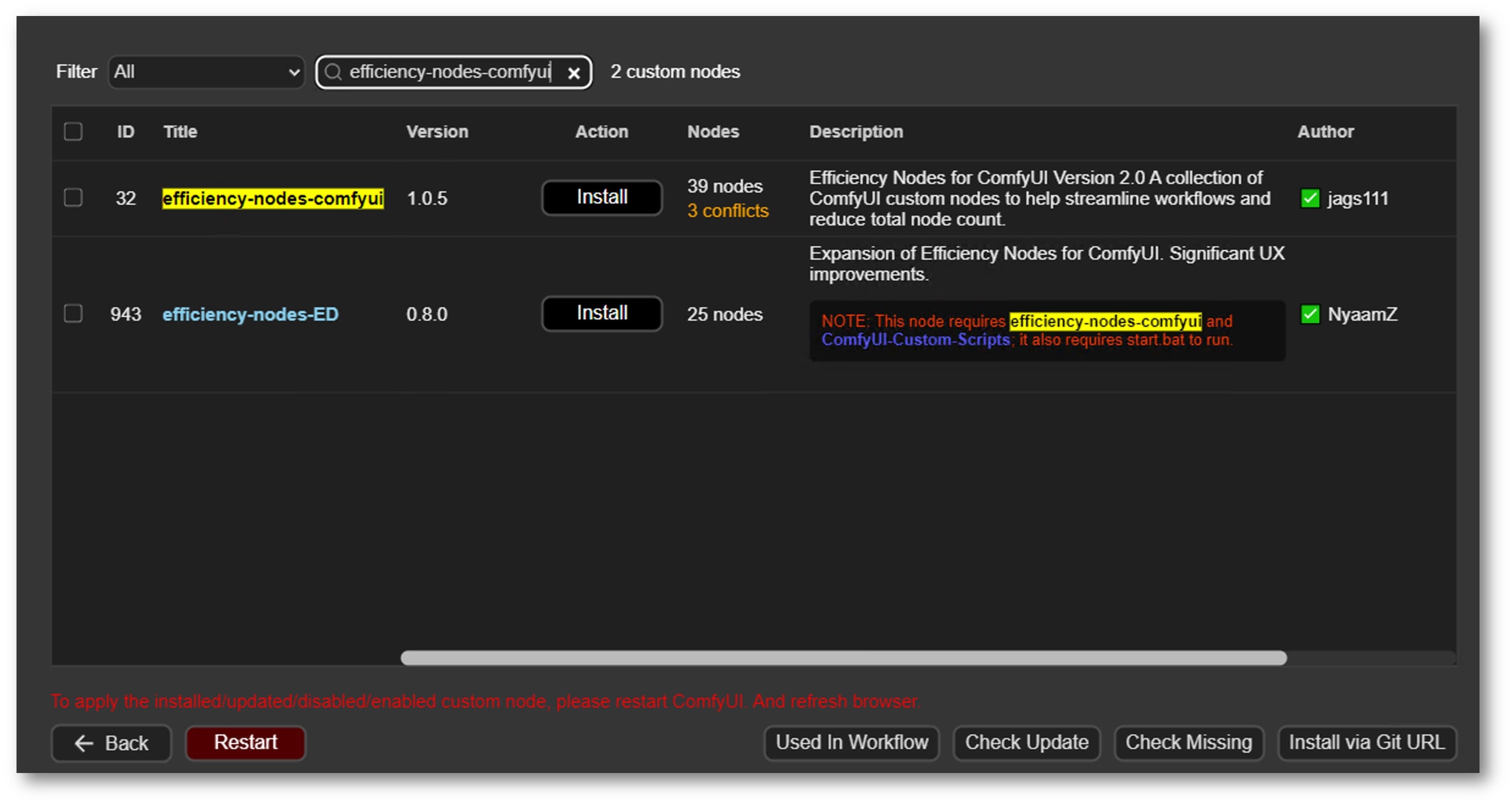Click highlighted efficiency-nodes-comfyui in the NOTE
The height and width of the screenshot is (805, 1512).
pos(1105,321)
